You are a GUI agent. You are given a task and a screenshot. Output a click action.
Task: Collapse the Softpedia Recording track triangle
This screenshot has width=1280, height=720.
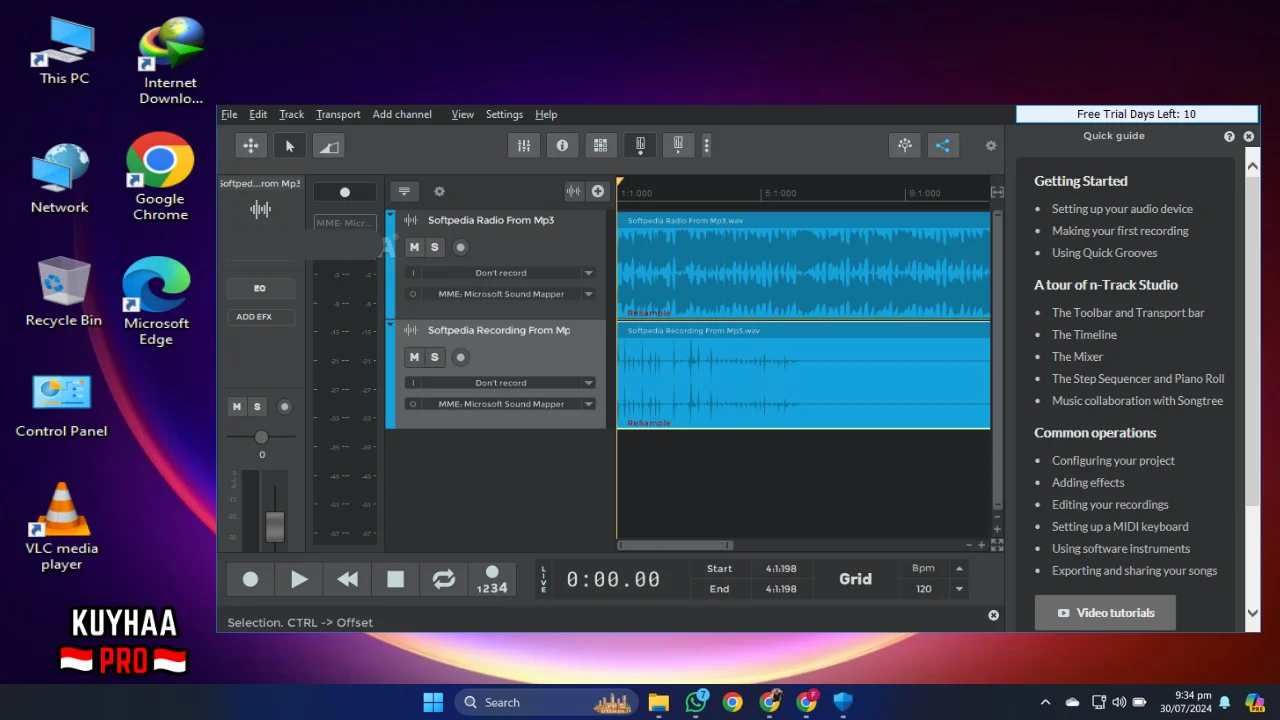coord(391,325)
